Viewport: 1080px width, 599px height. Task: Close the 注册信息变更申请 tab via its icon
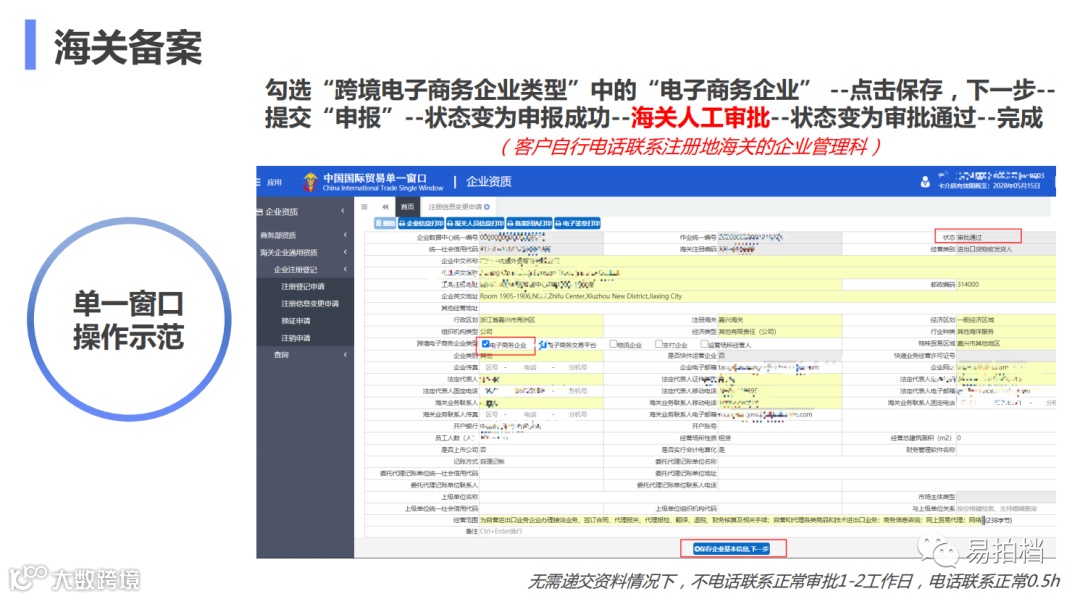click(x=487, y=207)
